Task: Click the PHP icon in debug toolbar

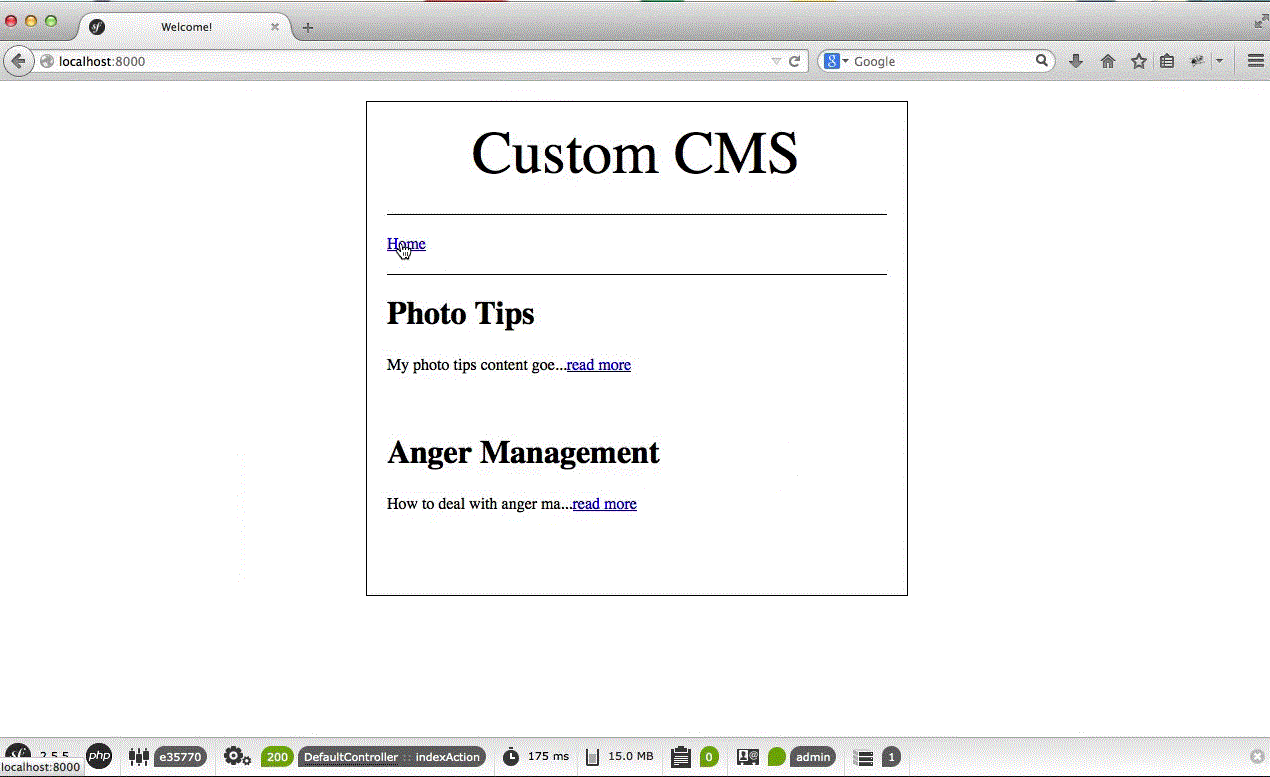Action: (x=99, y=756)
